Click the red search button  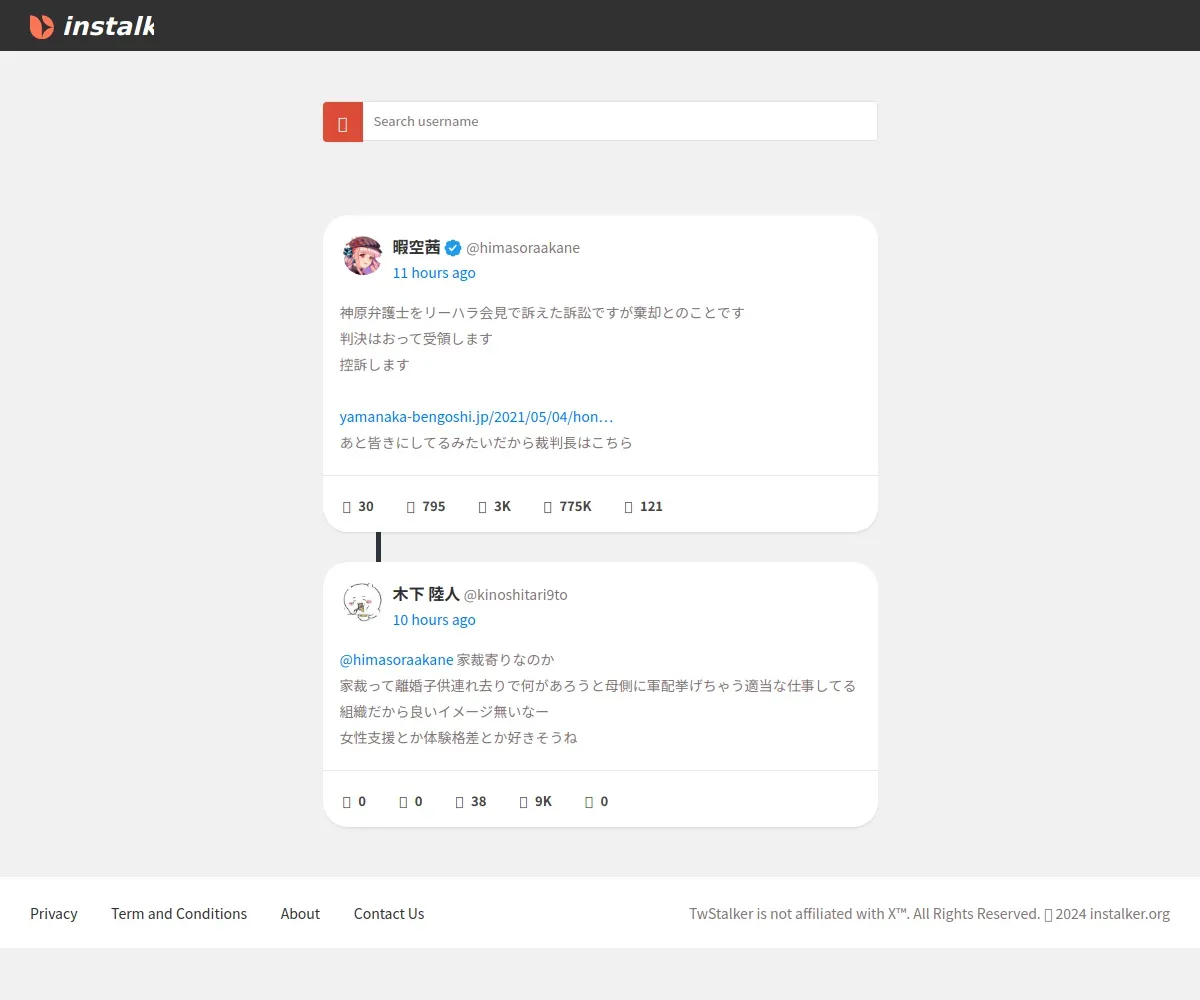click(343, 122)
